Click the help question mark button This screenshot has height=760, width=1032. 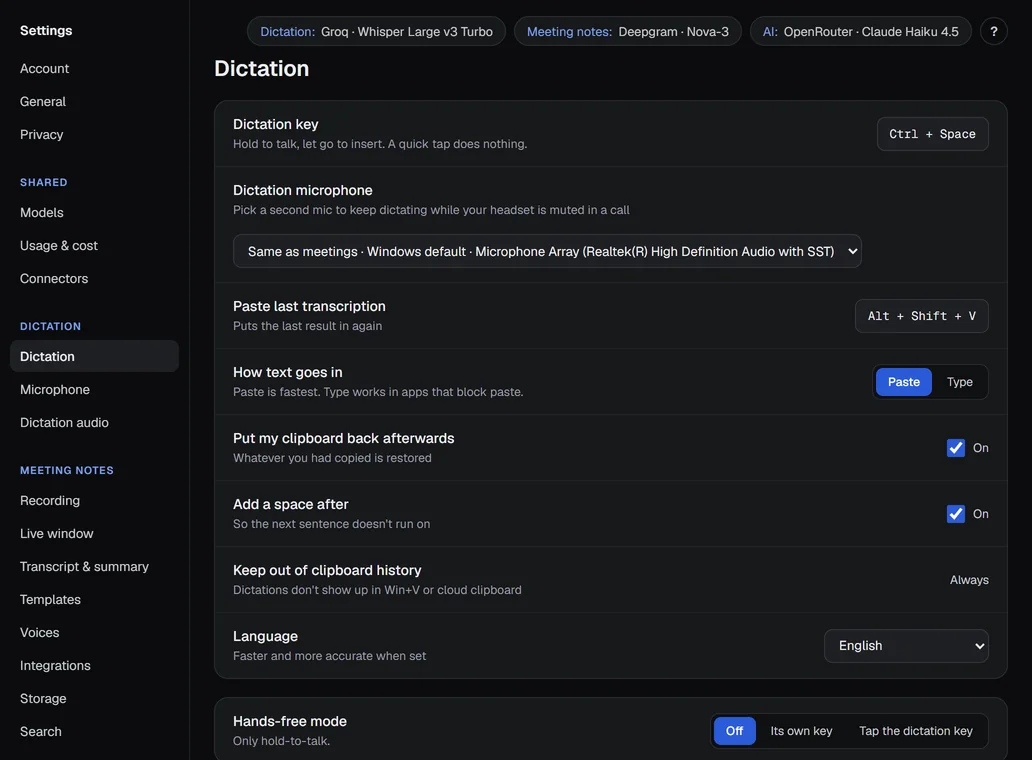993,31
